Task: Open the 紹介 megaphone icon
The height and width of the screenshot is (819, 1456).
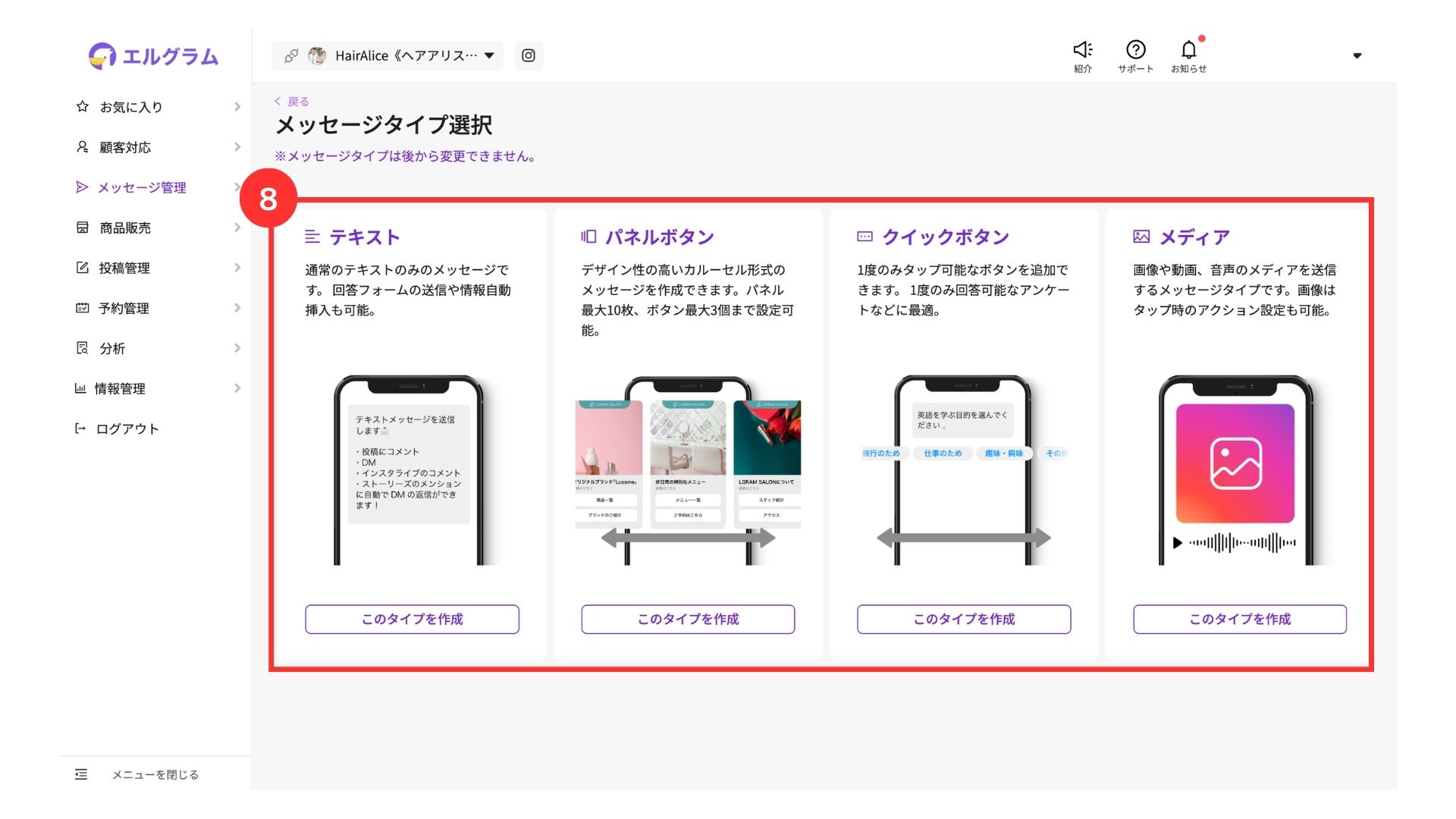Action: [1082, 50]
